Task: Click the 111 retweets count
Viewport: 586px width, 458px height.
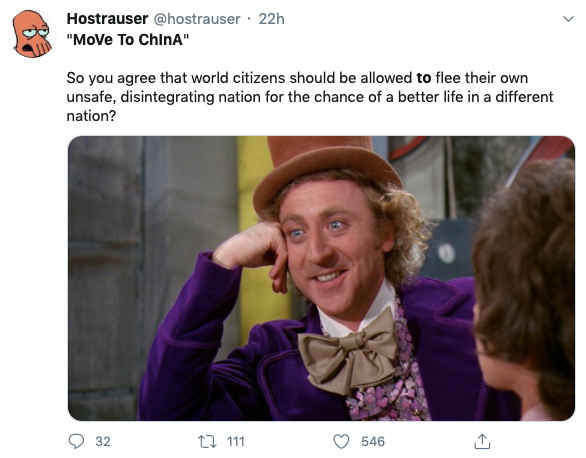Action: coord(236,442)
